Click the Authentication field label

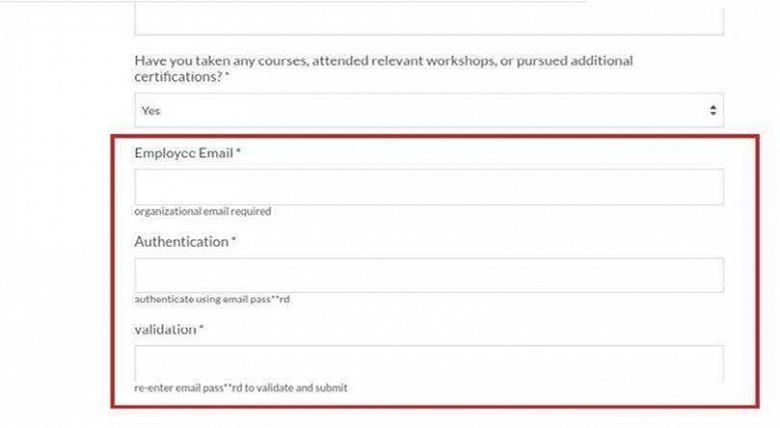point(181,241)
